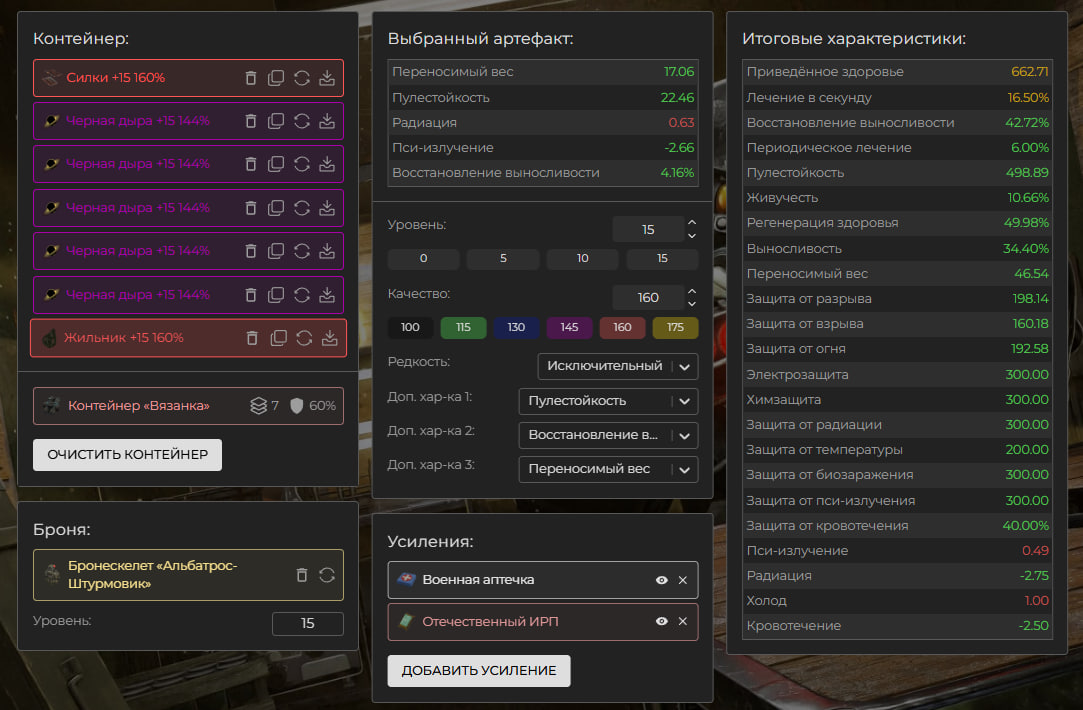Click save icon on Жильник artifact row
Viewport: 1083px width, 710px height.
click(329, 338)
